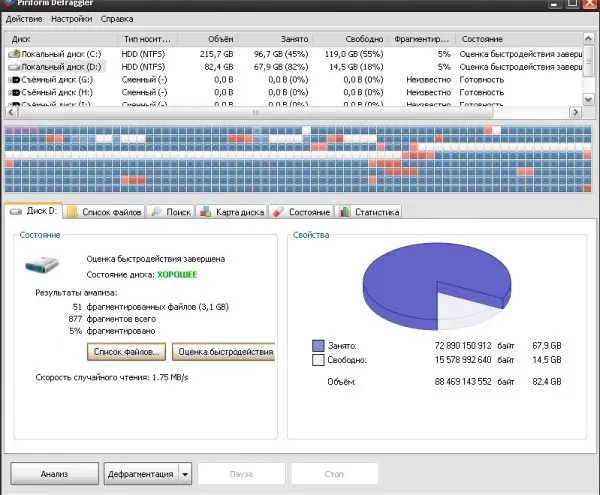Sort by the Тип носителя column header
Image resolution: width=600 pixels, height=495 pixels.
coord(147,39)
